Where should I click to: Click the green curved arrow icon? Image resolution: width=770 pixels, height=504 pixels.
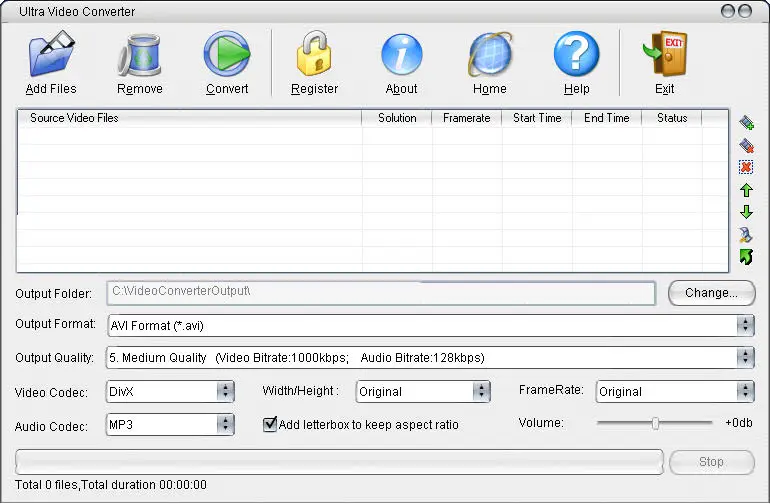click(x=746, y=256)
